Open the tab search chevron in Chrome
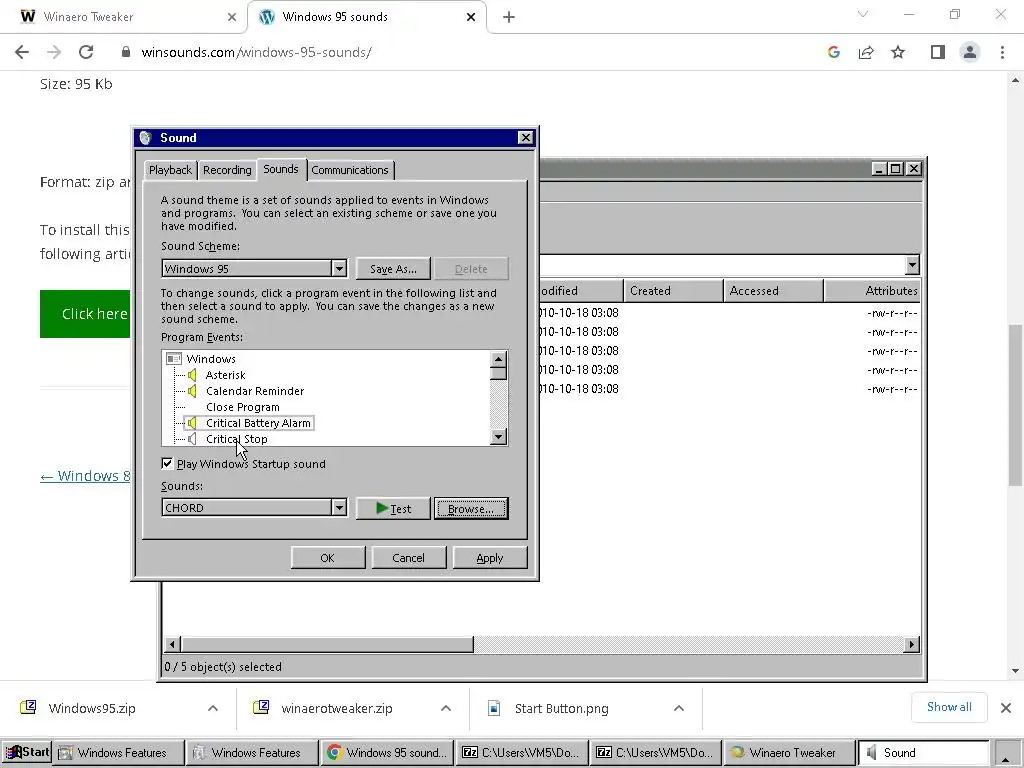 [x=863, y=14]
